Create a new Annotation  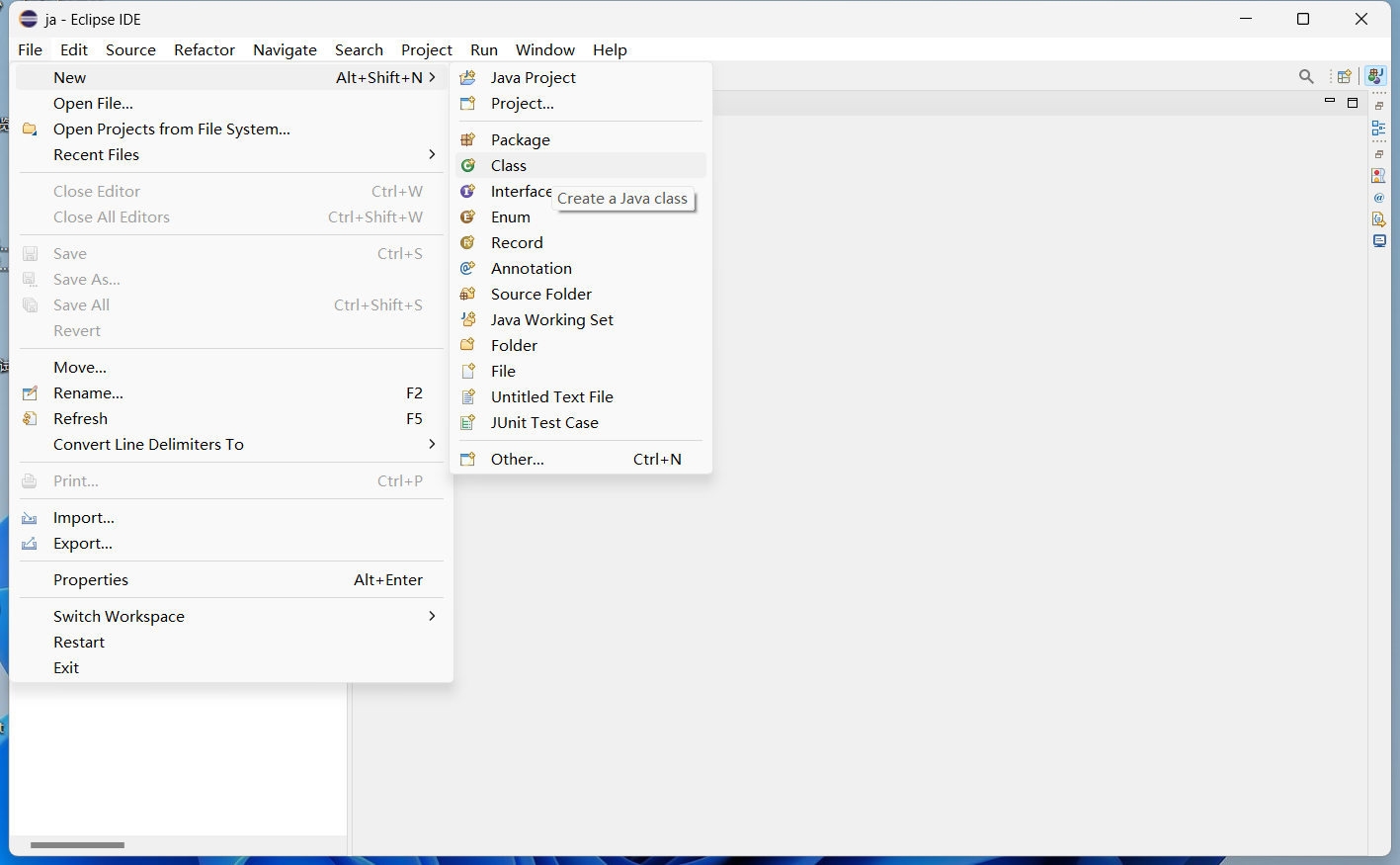581,268
